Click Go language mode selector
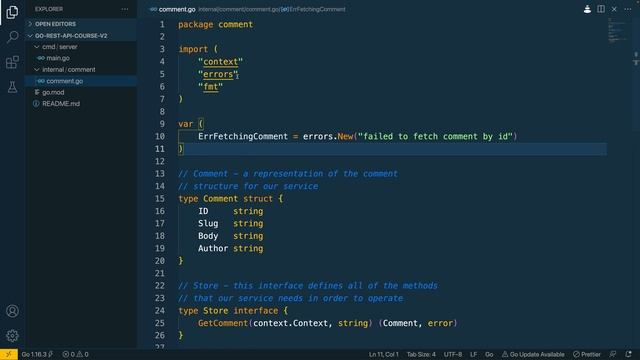Viewport: 640px width, 360px height. (x=489, y=354)
